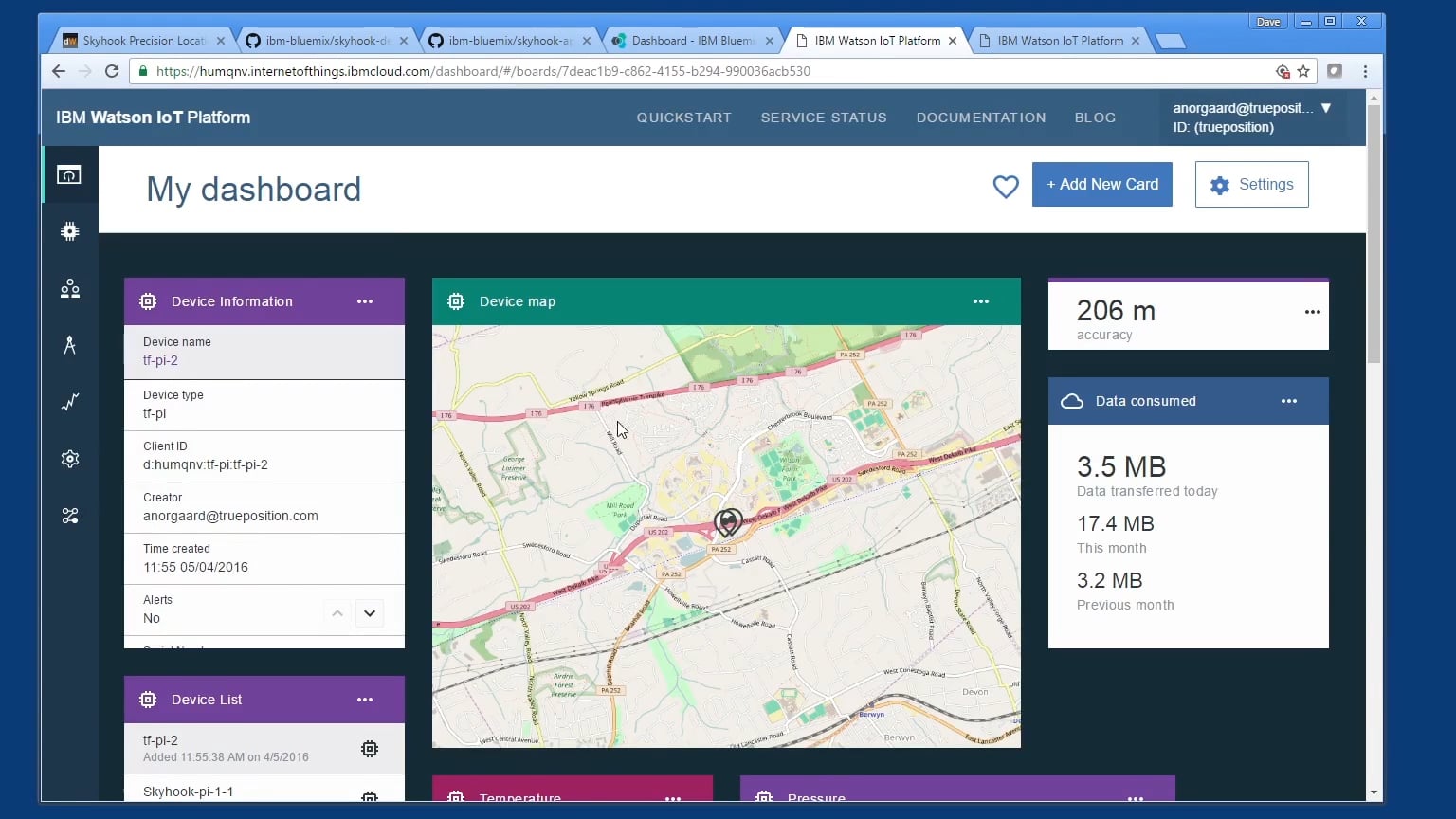Click the browser extension icon beside star
Screen dimensions: 1456x819
1335,70
